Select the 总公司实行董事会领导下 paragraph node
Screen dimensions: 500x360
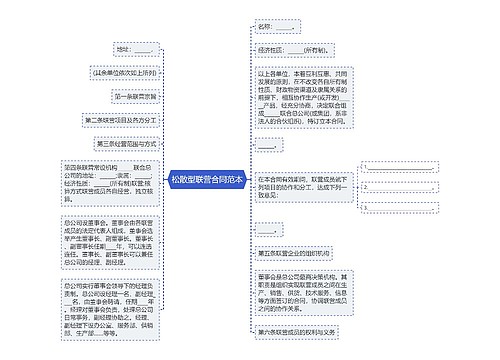(110, 310)
